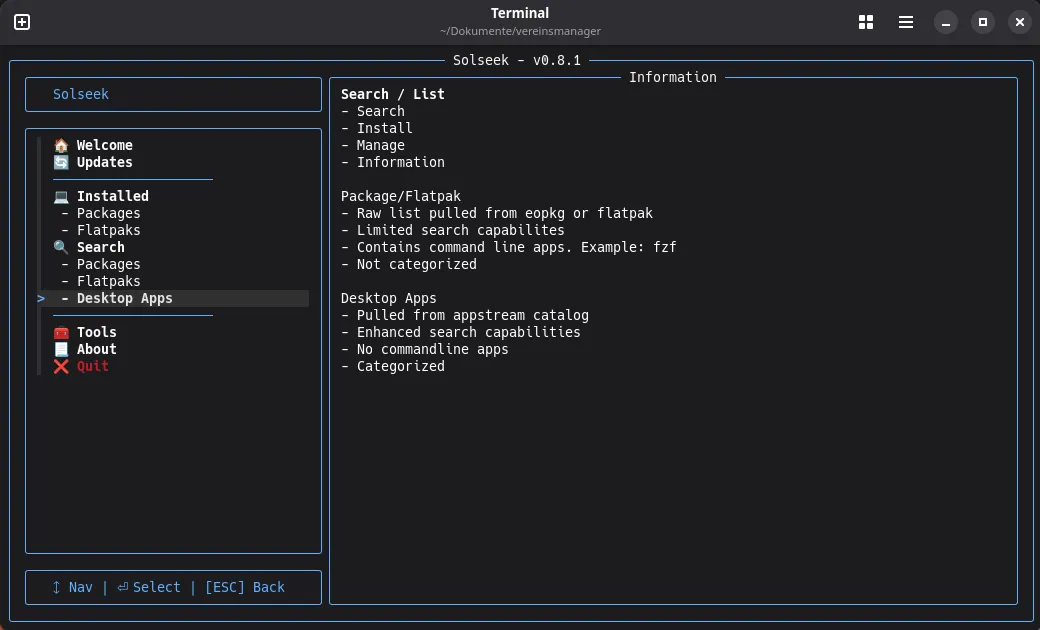The height and width of the screenshot is (630, 1040).
Task: Select Flatpaks under Installed
Action: (108, 230)
